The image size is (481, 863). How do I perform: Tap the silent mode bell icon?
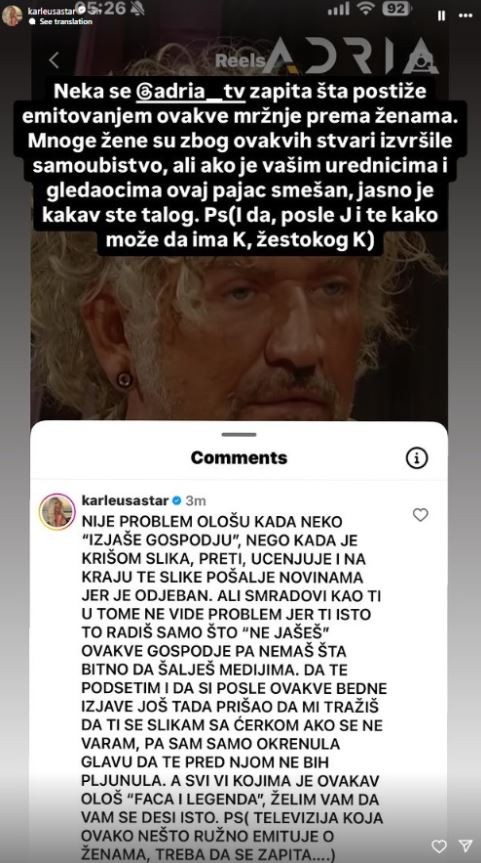point(138,8)
